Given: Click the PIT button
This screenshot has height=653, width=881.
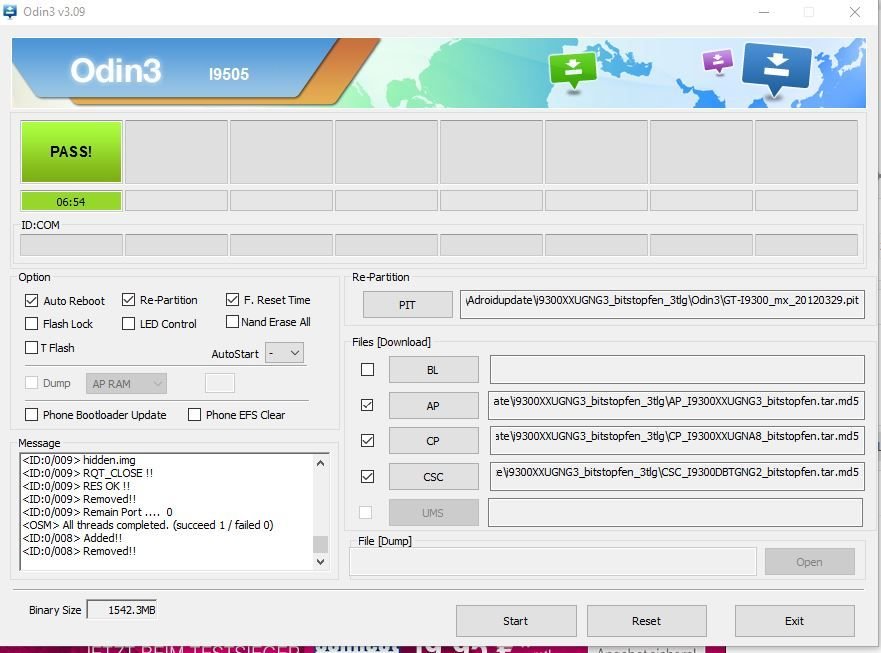Looking at the screenshot, I should tap(407, 305).
